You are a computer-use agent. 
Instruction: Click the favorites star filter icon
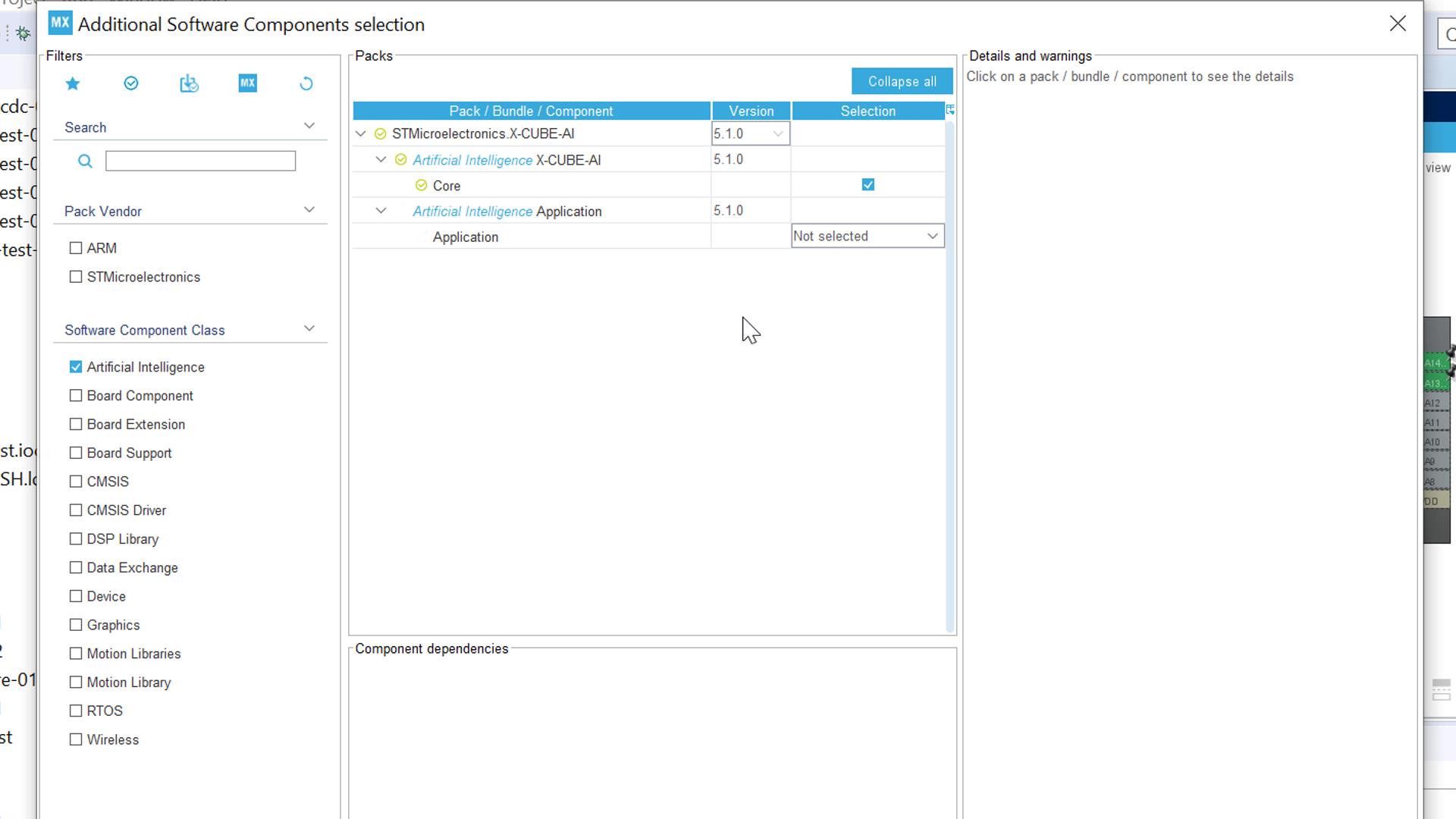click(x=73, y=83)
